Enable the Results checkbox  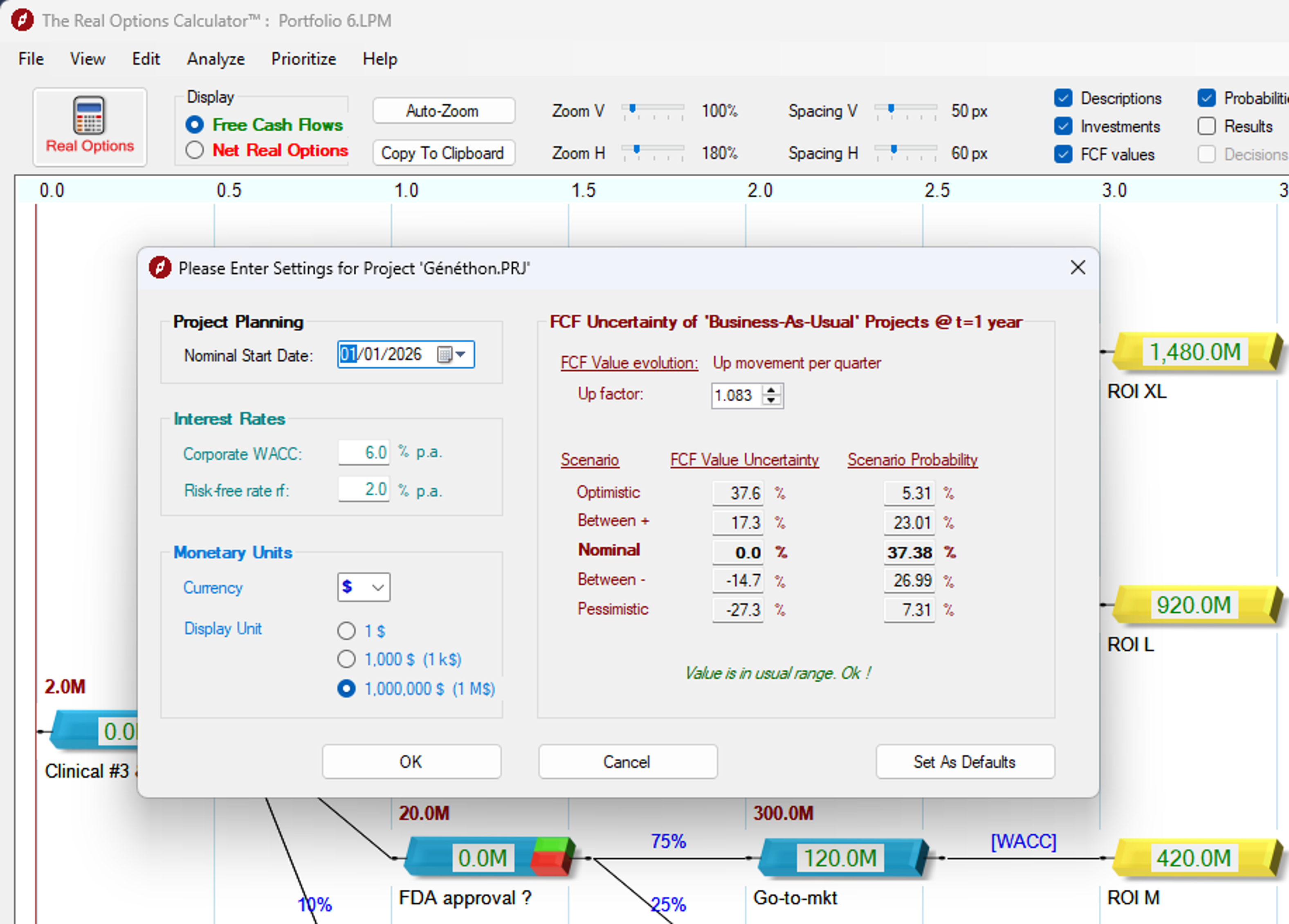(1207, 126)
